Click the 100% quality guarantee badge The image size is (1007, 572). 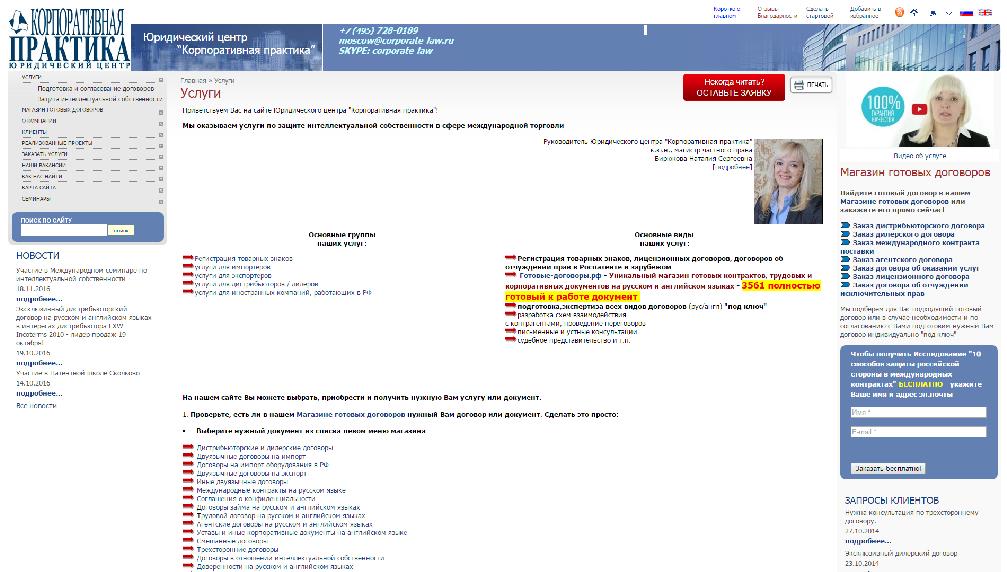tap(882, 108)
